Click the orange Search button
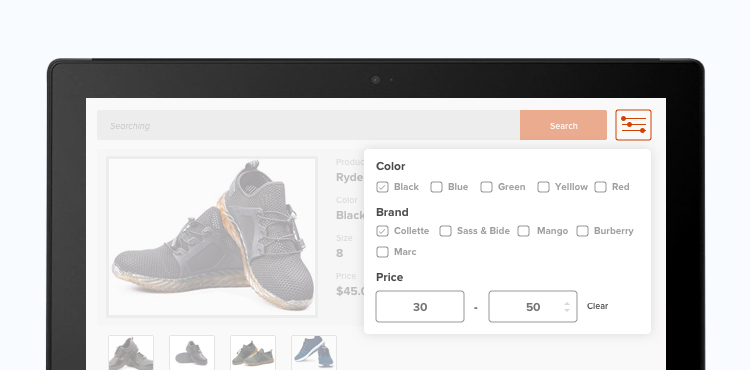This screenshot has height=370, width=750. [563, 125]
